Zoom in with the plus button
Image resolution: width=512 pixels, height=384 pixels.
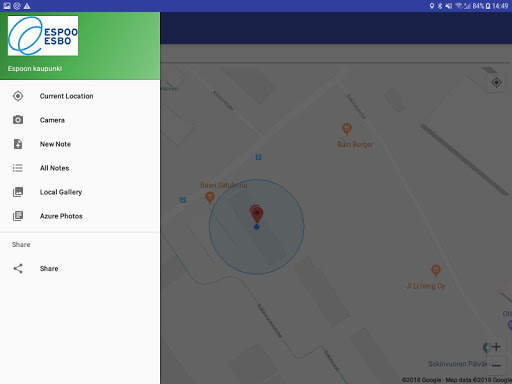tap(496, 347)
